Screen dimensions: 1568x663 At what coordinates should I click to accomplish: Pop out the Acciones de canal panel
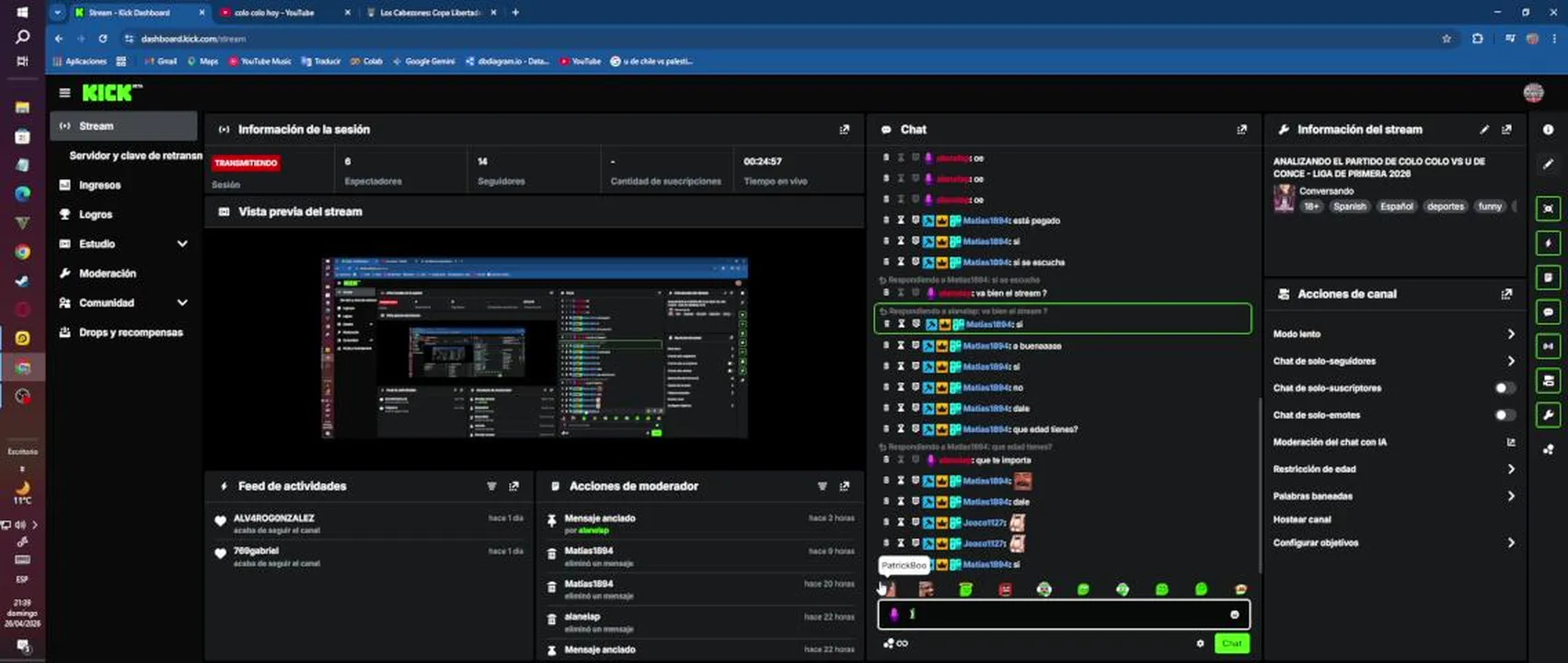pyautogui.click(x=1506, y=294)
